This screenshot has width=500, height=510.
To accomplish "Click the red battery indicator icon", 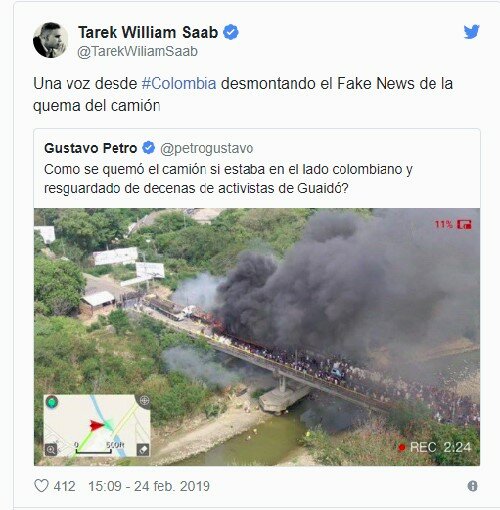I will 464,225.
